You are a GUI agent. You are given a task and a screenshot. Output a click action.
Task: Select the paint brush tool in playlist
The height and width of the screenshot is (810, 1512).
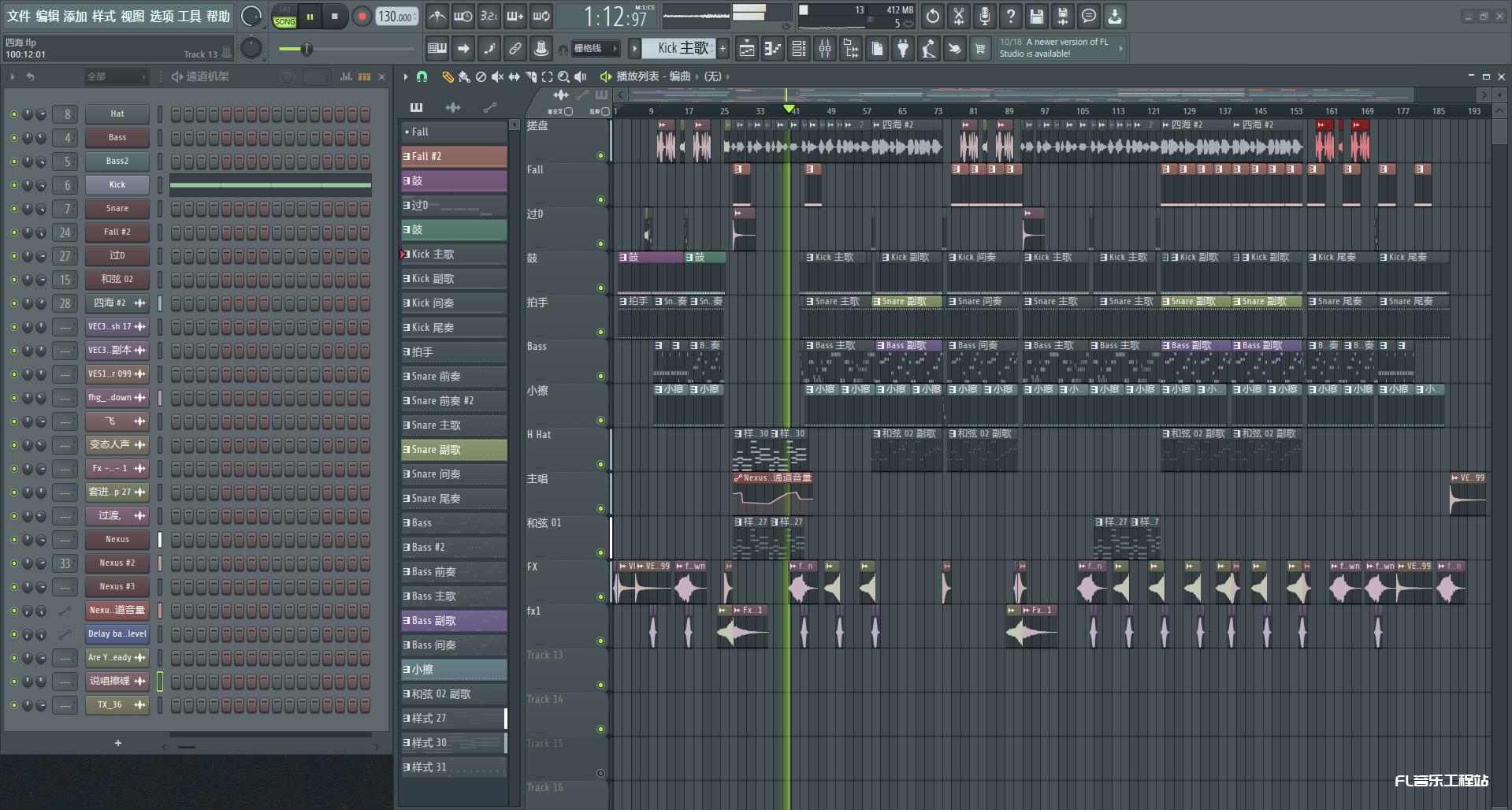pyautogui.click(x=464, y=76)
